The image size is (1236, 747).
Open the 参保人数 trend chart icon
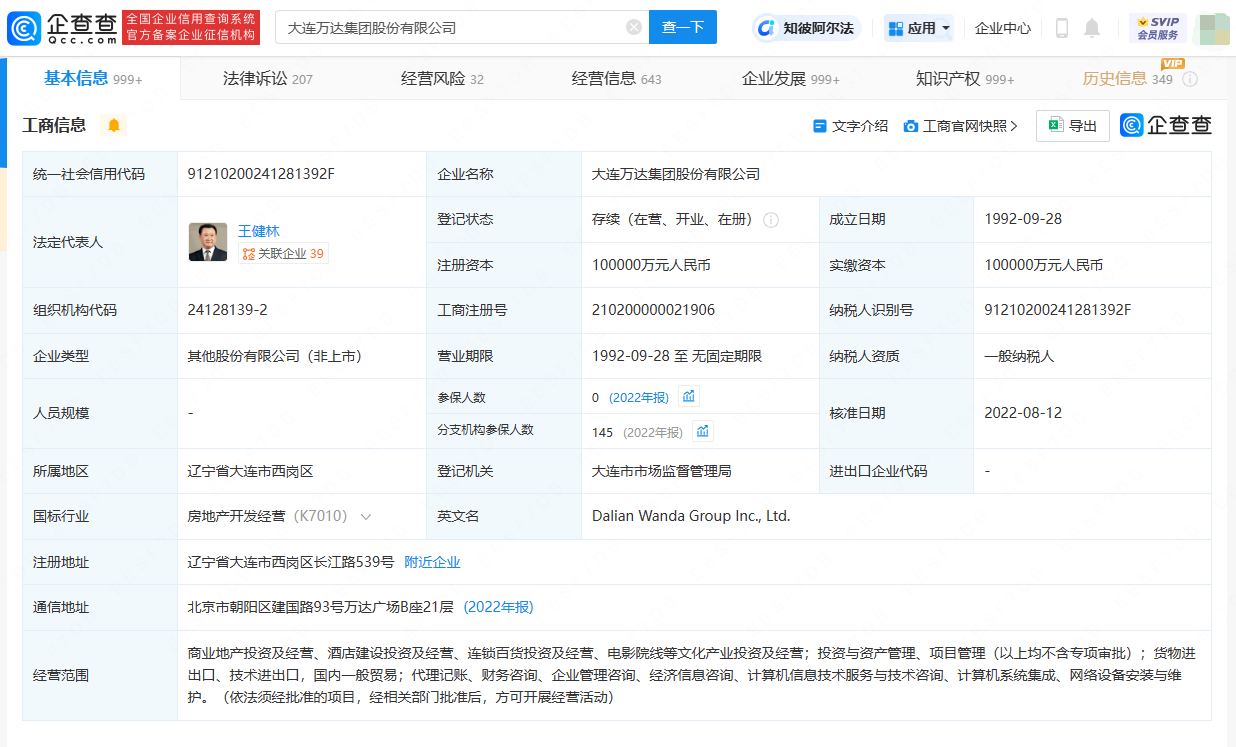(689, 397)
